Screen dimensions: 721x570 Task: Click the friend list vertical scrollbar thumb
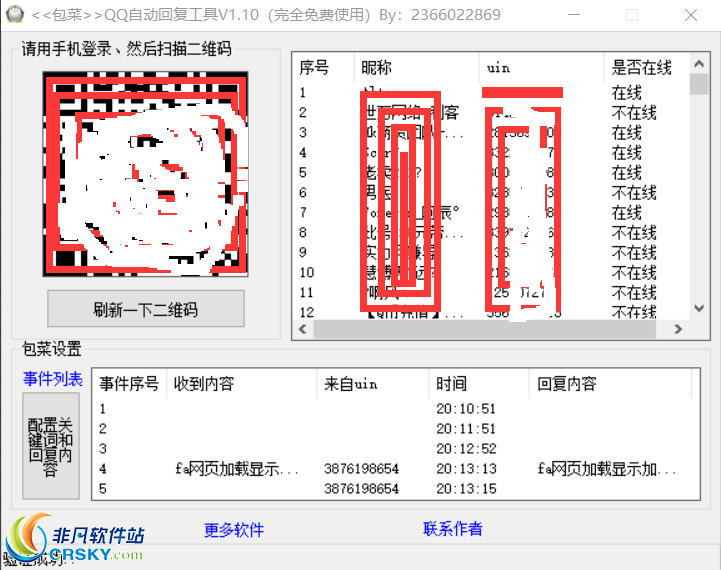click(699, 84)
